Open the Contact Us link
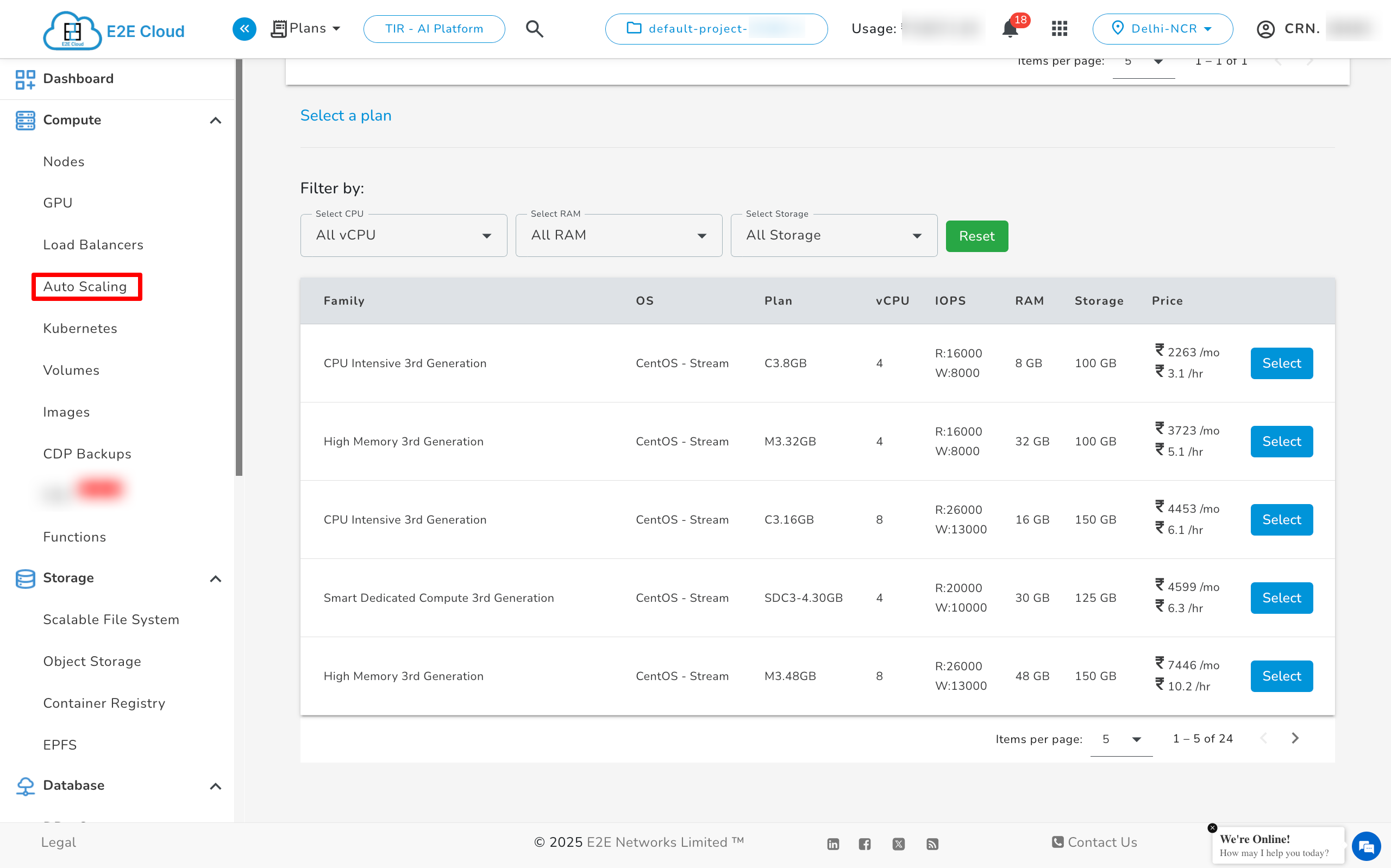The width and height of the screenshot is (1391, 868). [1094, 842]
